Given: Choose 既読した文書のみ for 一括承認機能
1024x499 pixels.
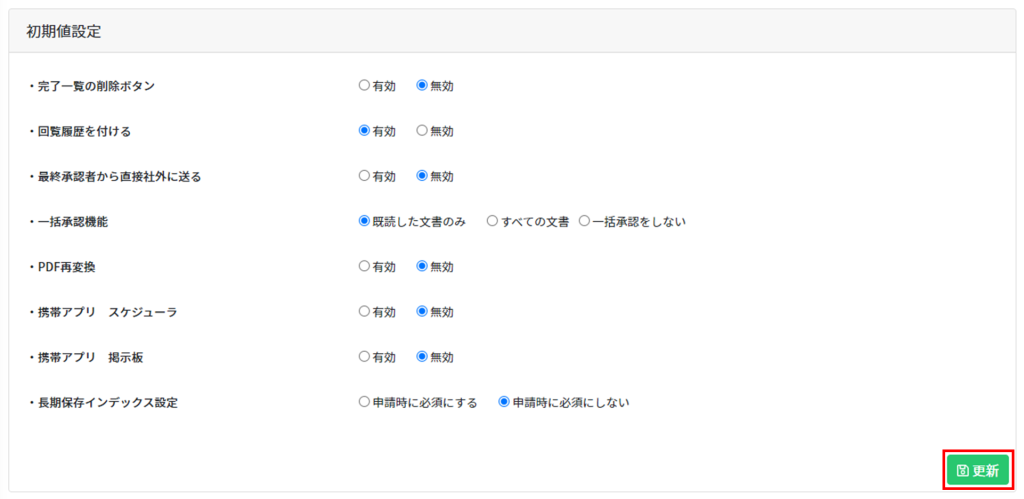Looking at the screenshot, I should pos(364,221).
